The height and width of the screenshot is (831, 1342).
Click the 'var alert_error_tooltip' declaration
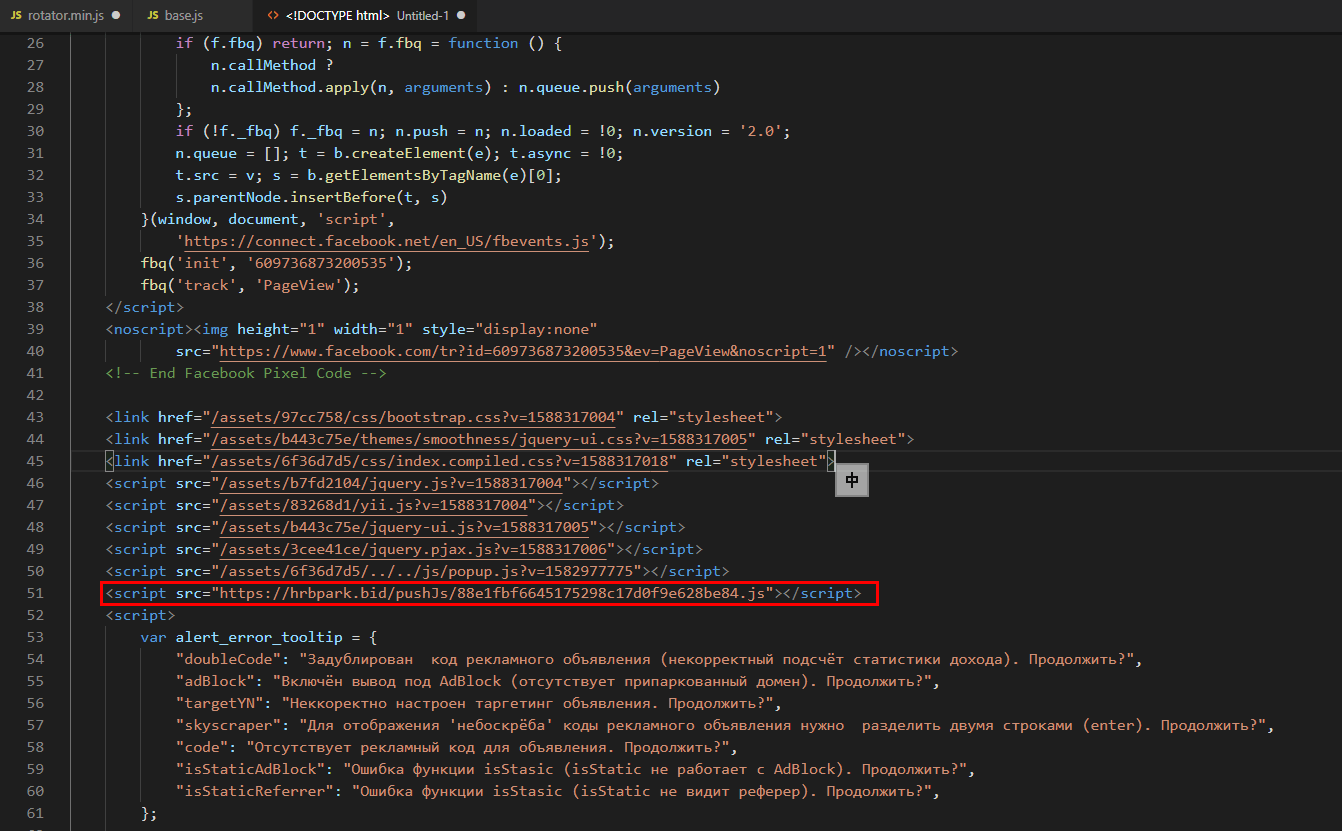(x=258, y=637)
